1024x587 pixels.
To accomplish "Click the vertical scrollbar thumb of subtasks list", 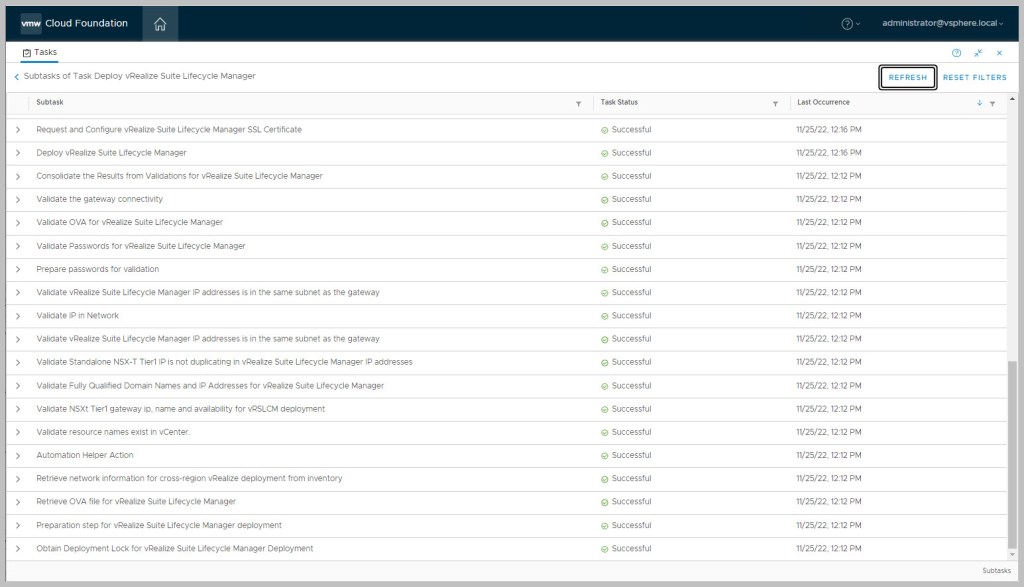I will click(1012, 454).
